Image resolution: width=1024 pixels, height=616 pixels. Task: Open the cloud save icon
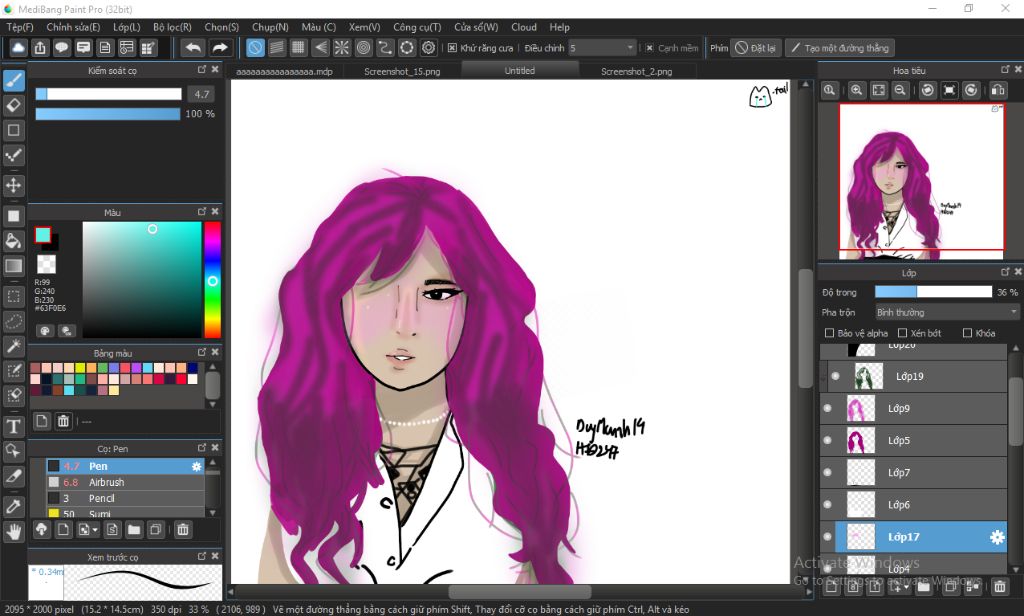[18, 48]
